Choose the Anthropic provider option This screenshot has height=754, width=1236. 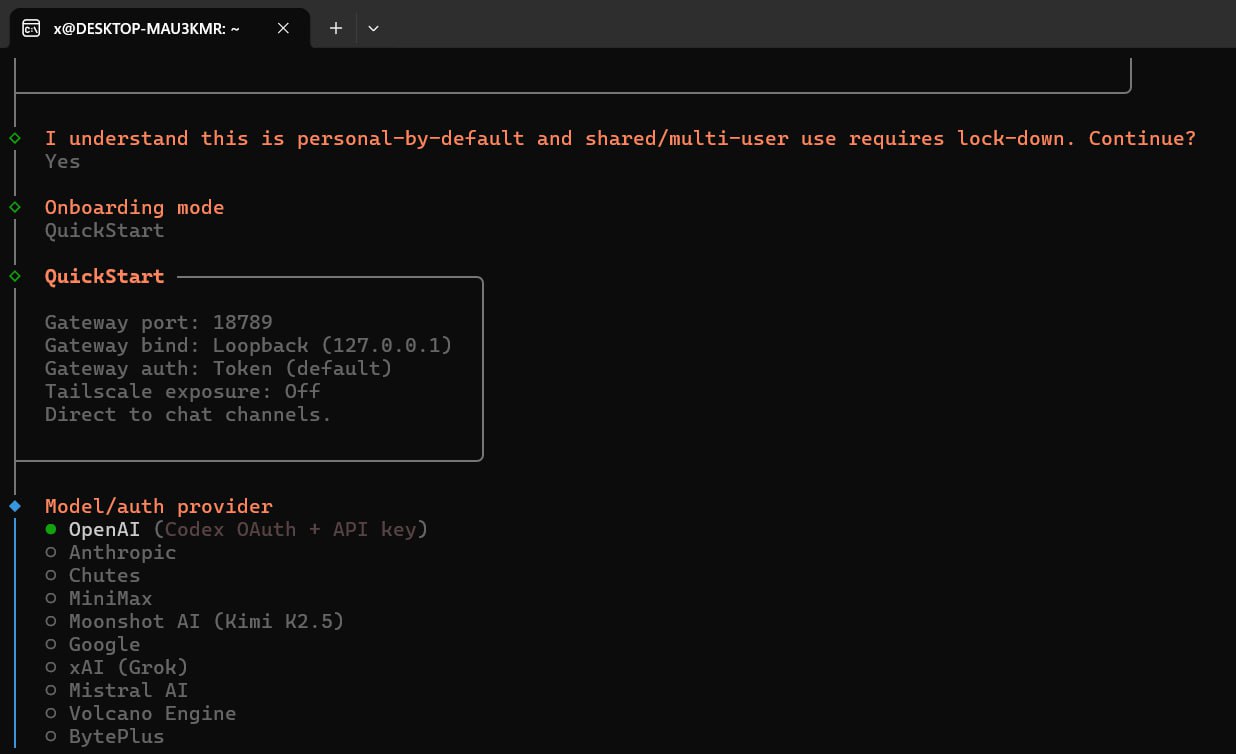121,552
